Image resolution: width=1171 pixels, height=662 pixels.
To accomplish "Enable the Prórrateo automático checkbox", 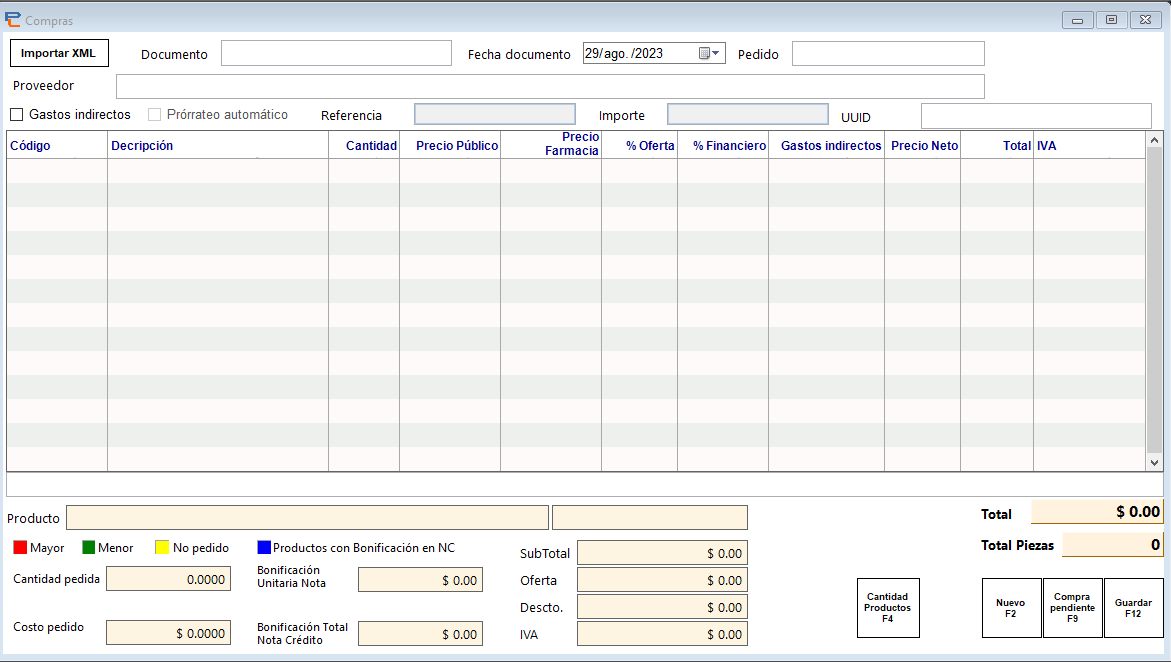I will (x=153, y=114).
